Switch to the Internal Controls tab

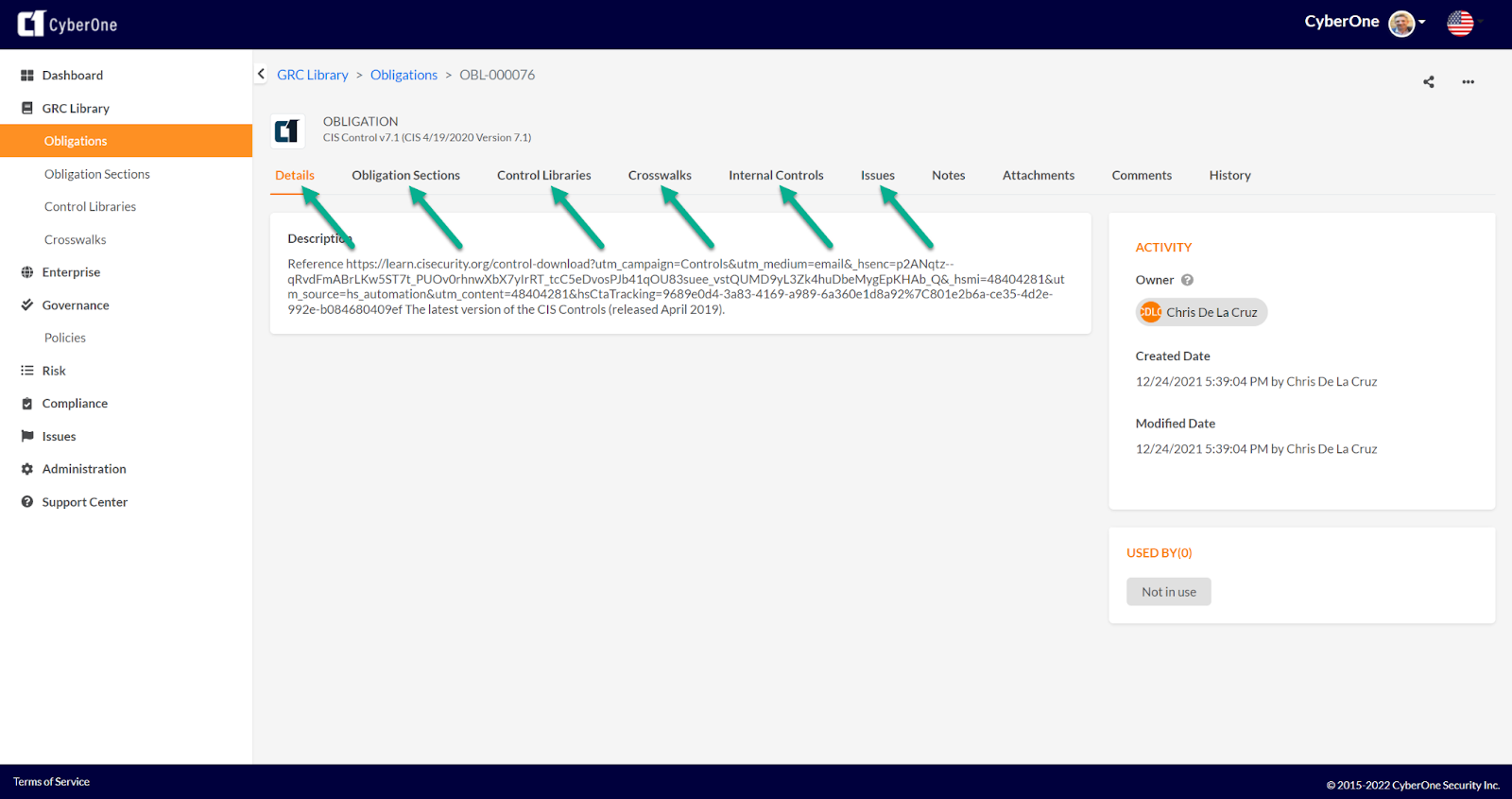776,176
